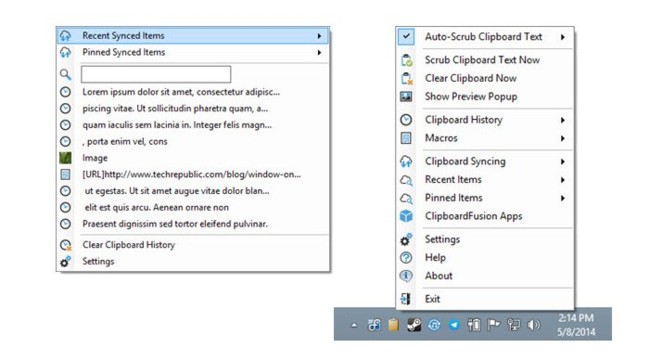Click the Help question mark icon
The image size is (650, 361).
click(406, 257)
